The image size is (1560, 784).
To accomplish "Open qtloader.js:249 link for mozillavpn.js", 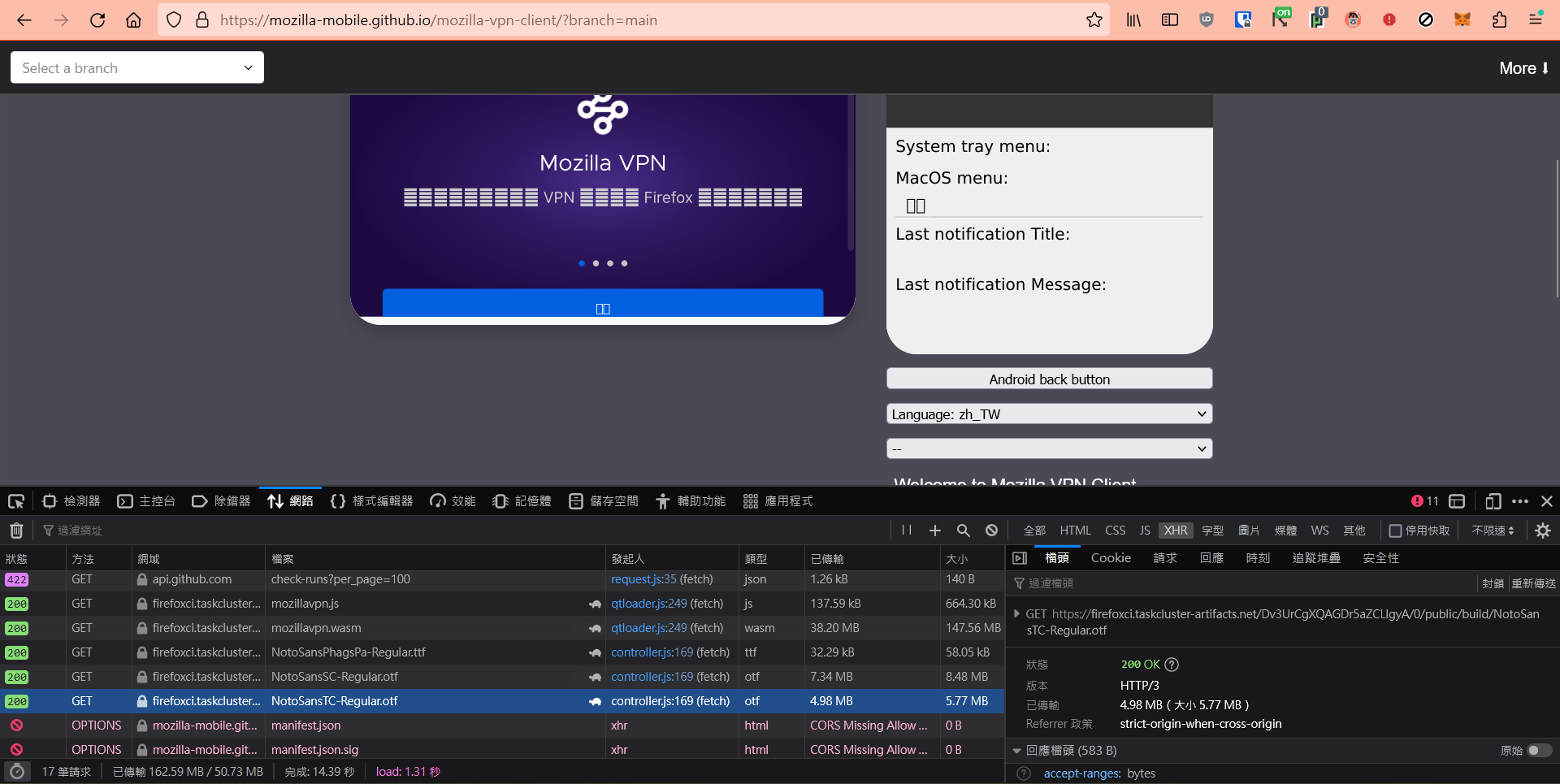I will point(649,604).
